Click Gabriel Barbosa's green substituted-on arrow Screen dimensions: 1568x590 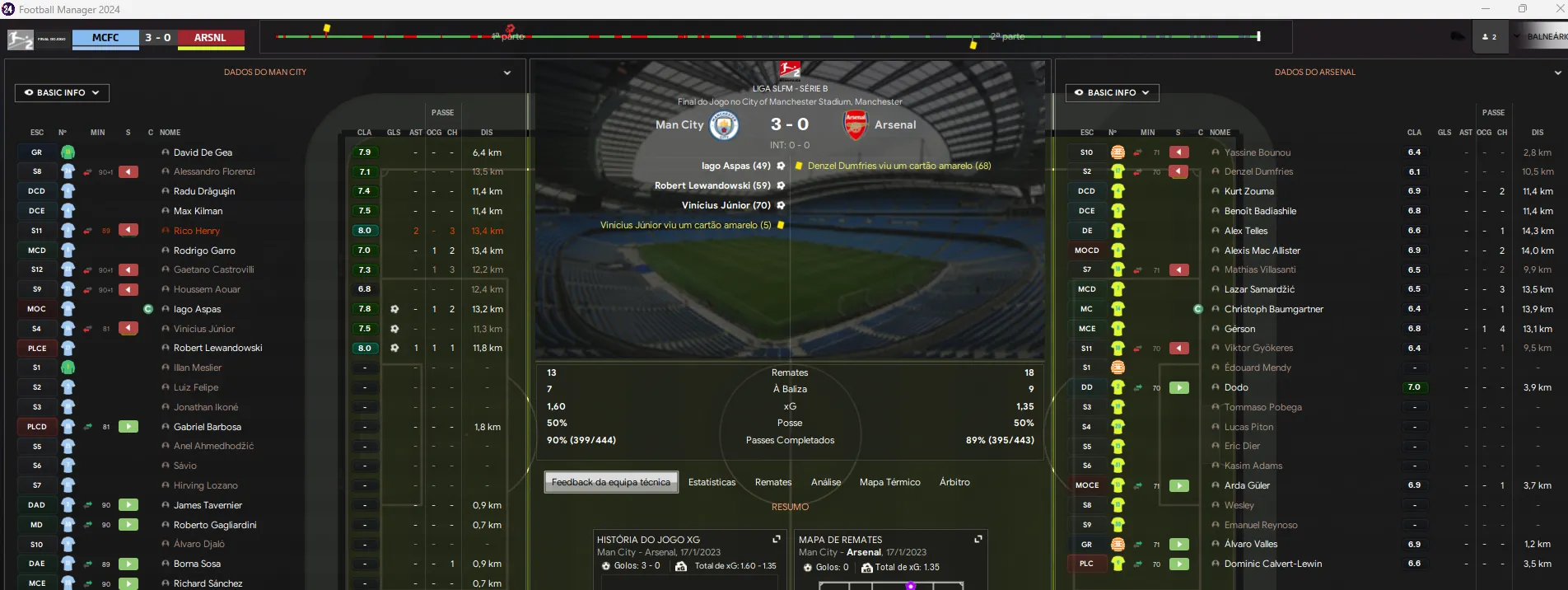128,427
